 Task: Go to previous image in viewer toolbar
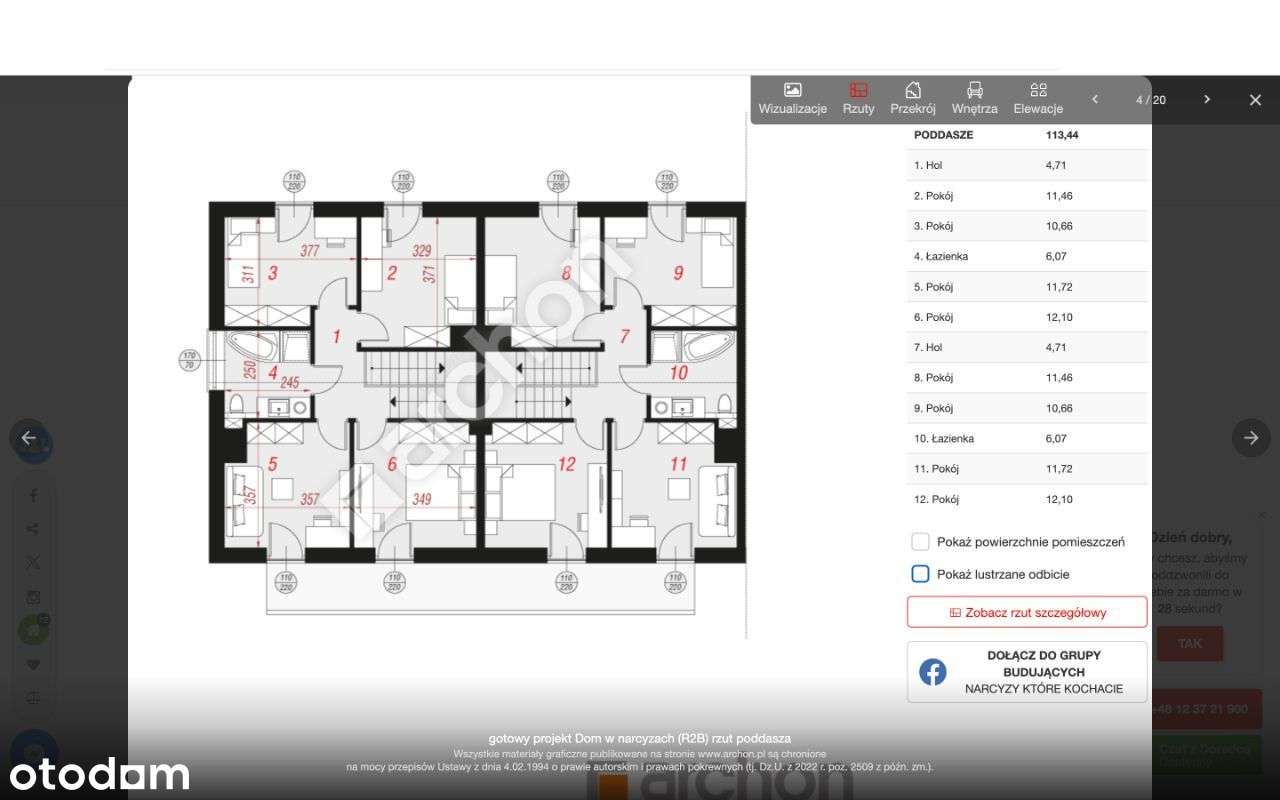click(1095, 99)
